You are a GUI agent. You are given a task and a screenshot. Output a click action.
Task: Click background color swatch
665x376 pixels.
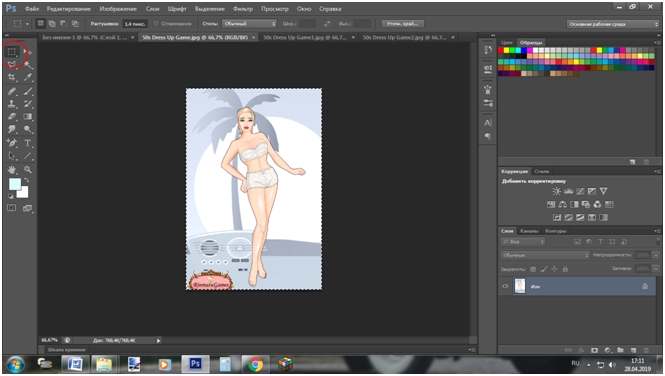[24, 193]
